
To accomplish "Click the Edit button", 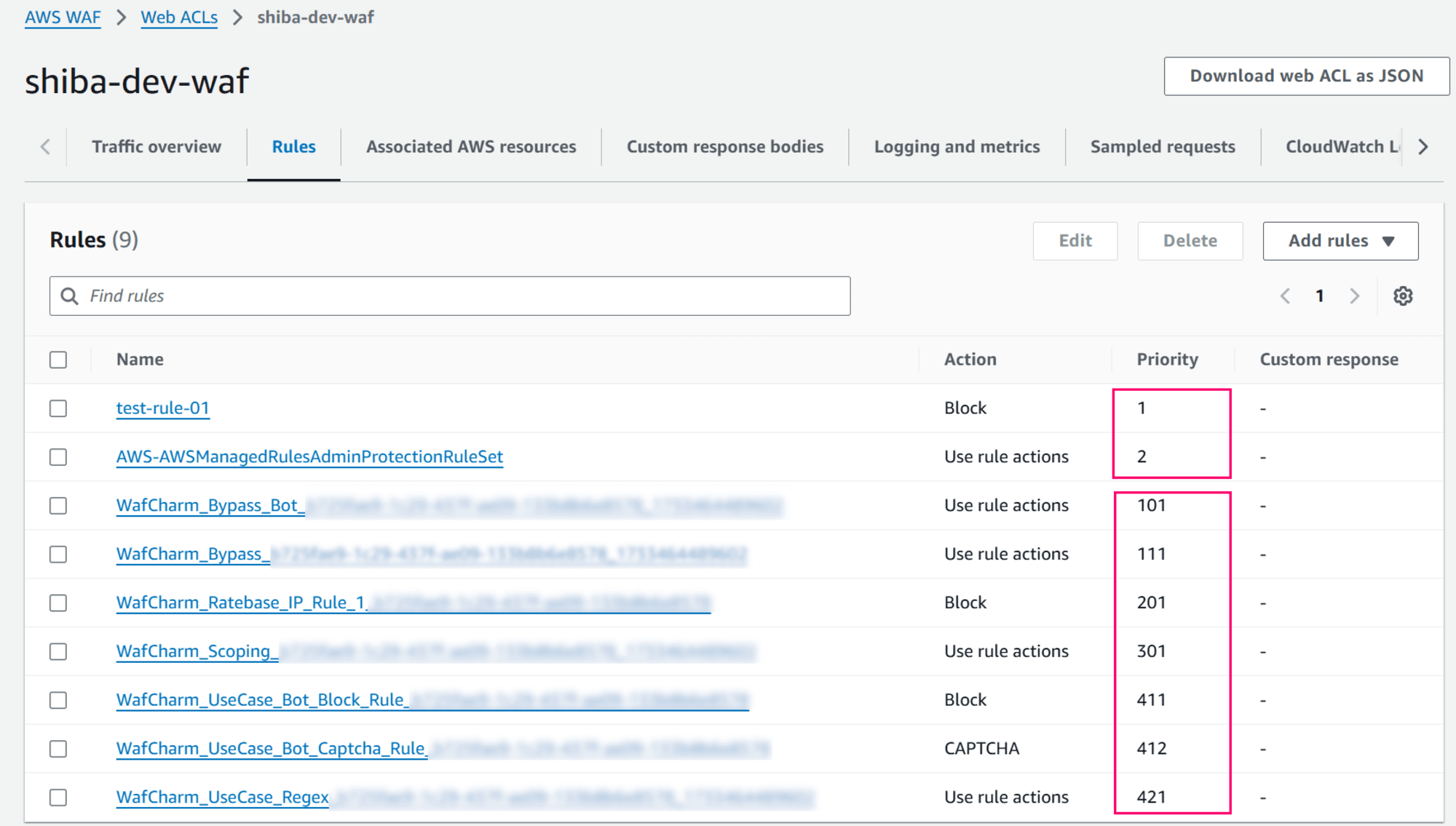I will pyautogui.click(x=1077, y=240).
